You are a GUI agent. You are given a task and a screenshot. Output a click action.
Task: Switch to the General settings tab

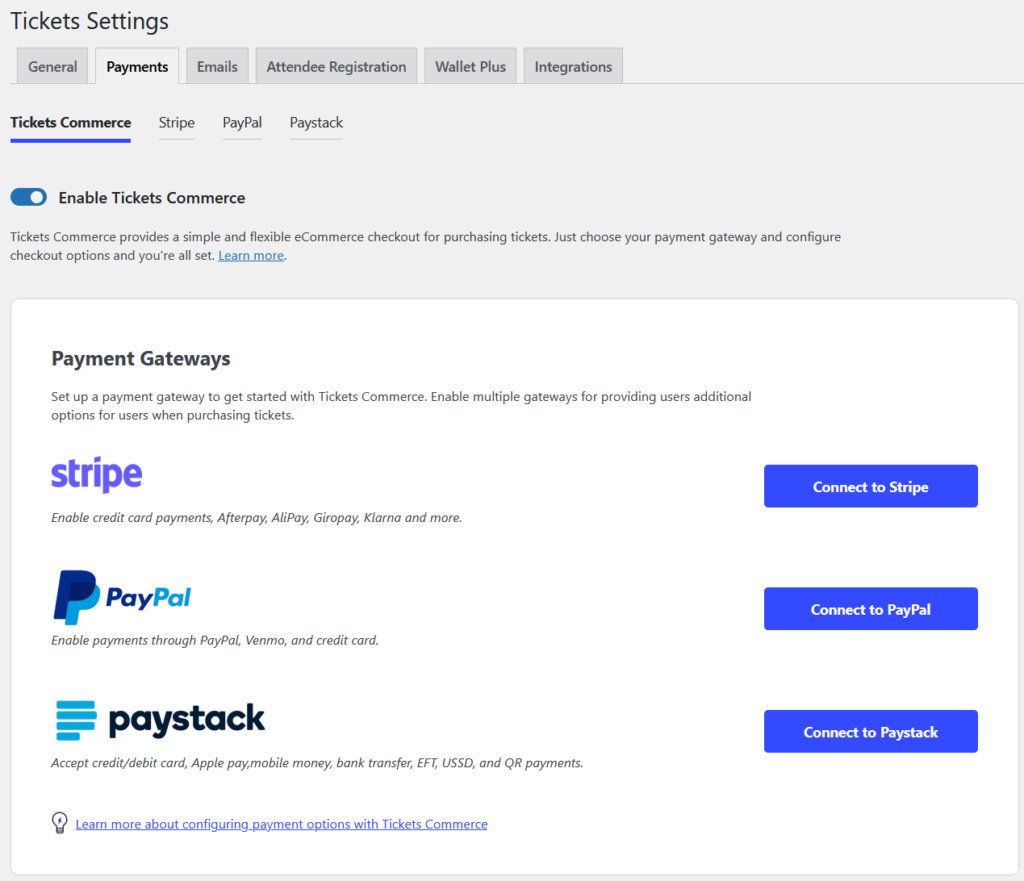click(x=52, y=66)
